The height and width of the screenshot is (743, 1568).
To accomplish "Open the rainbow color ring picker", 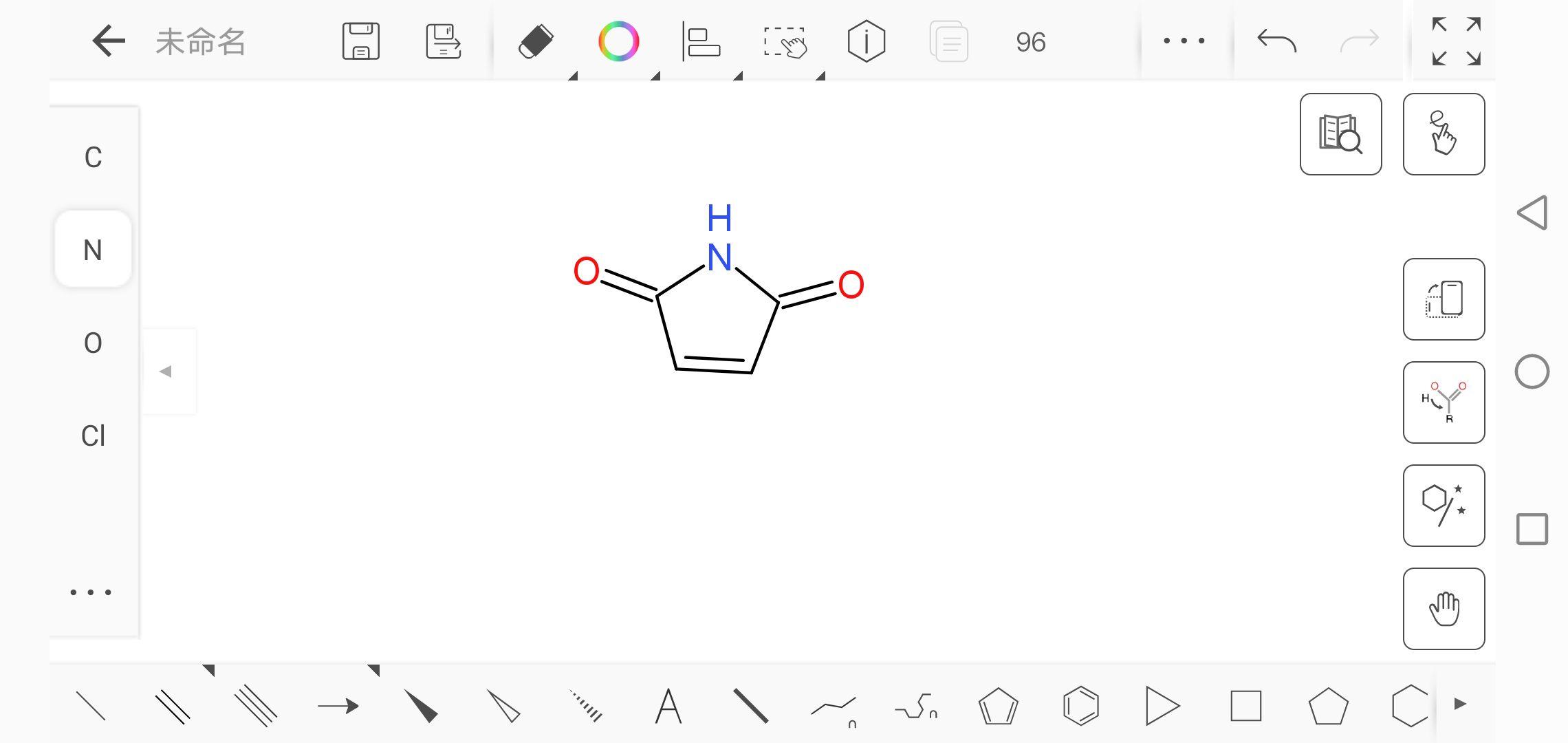I will 618,42.
